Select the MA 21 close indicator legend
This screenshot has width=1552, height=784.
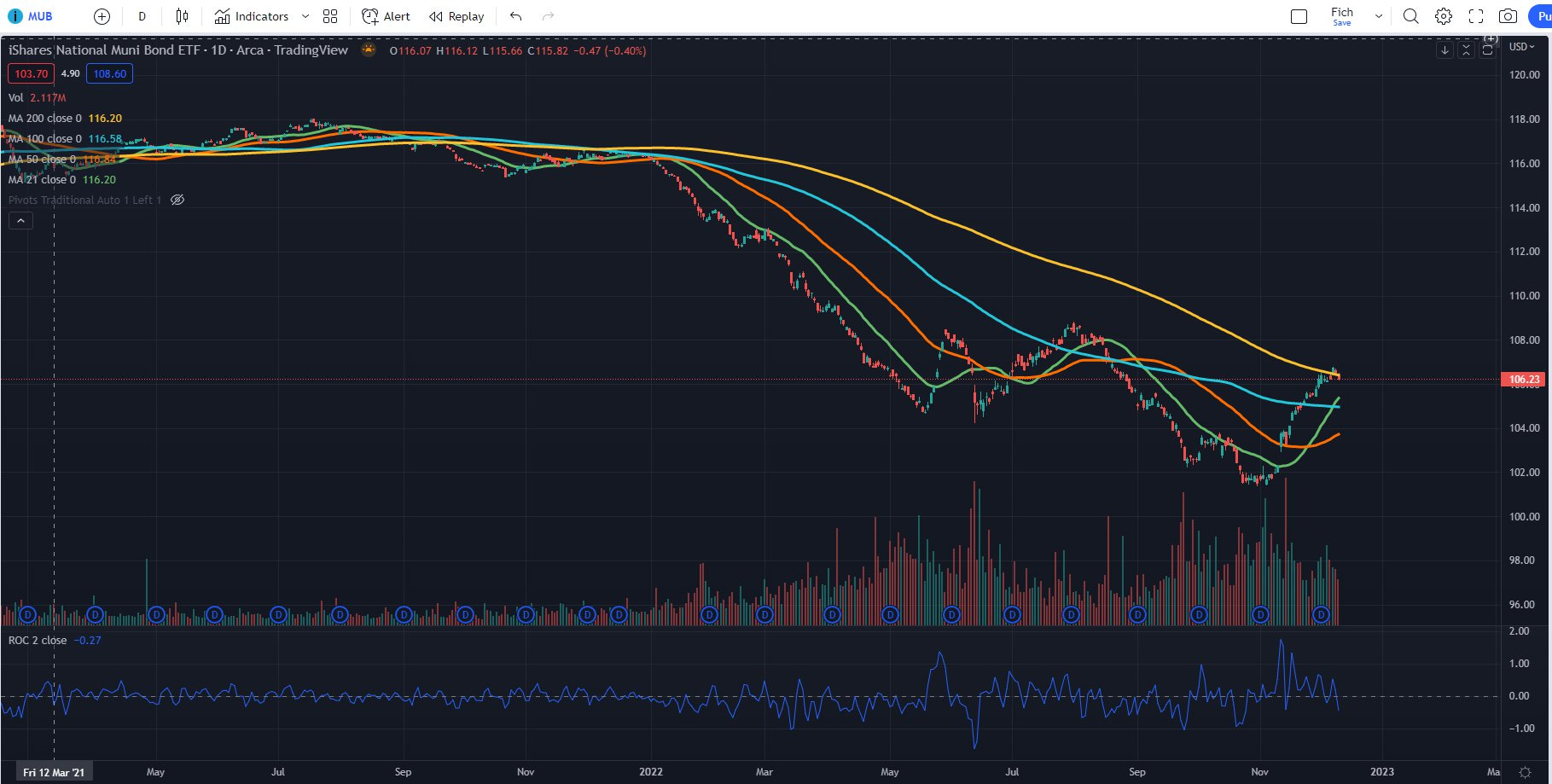coord(61,180)
